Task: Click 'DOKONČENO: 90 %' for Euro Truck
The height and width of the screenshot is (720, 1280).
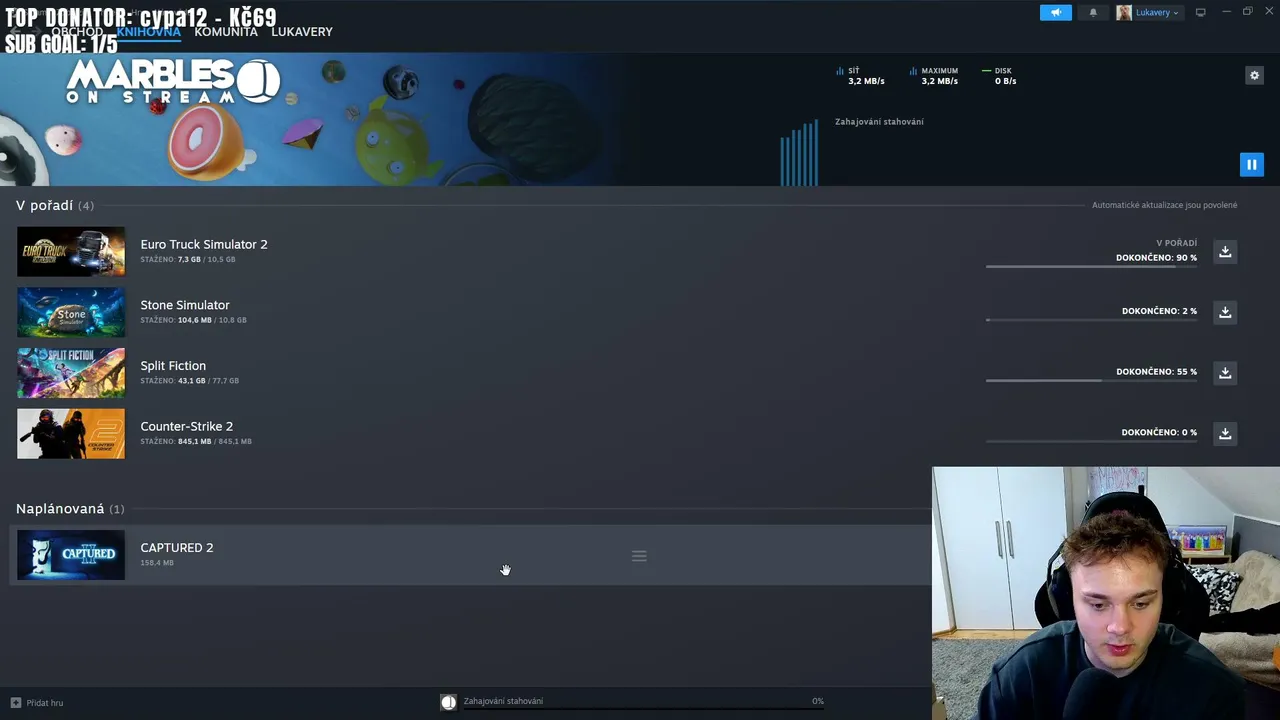Action: click(x=1156, y=258)
